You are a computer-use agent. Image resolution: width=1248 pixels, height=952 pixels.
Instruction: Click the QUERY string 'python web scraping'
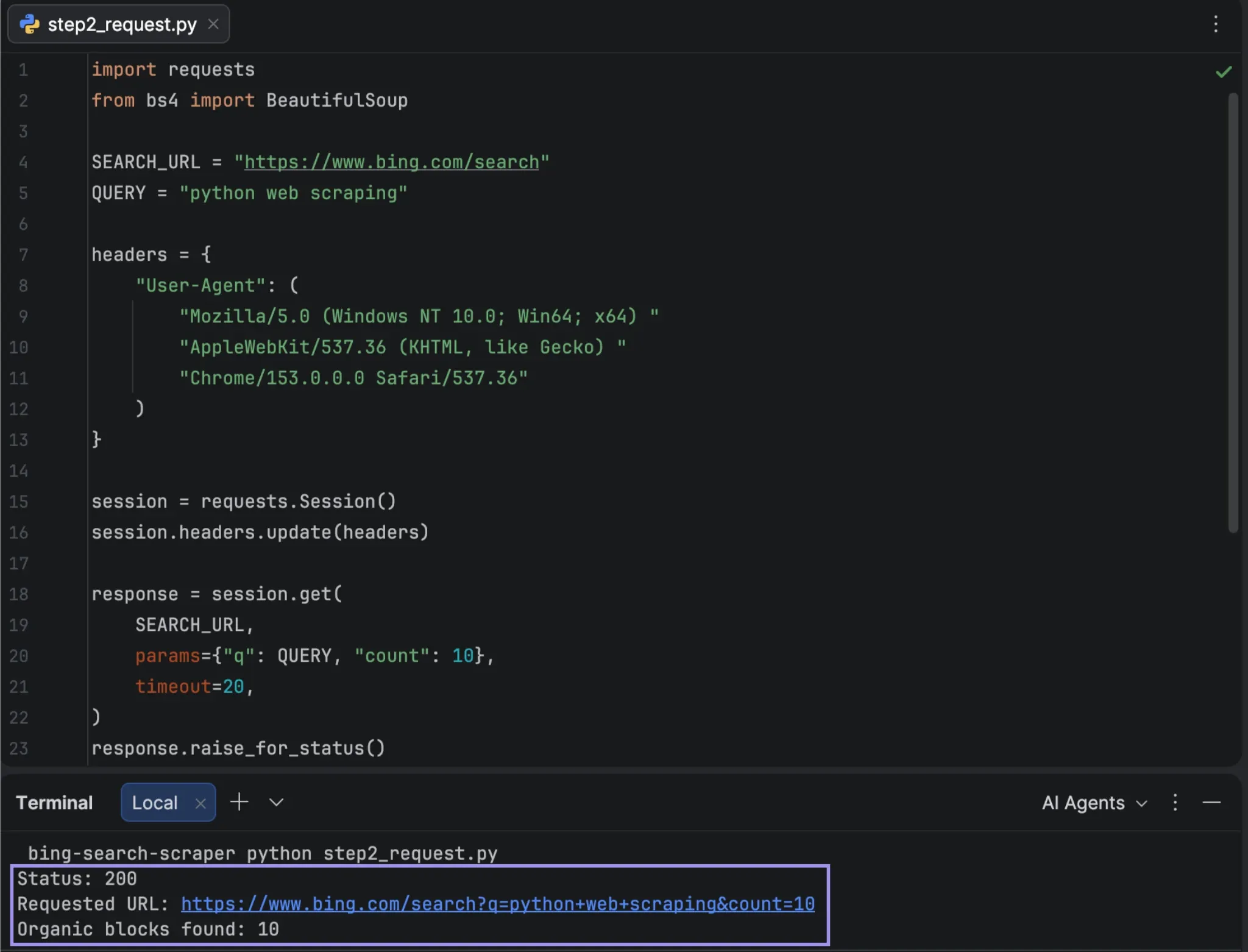coord(293,193)
